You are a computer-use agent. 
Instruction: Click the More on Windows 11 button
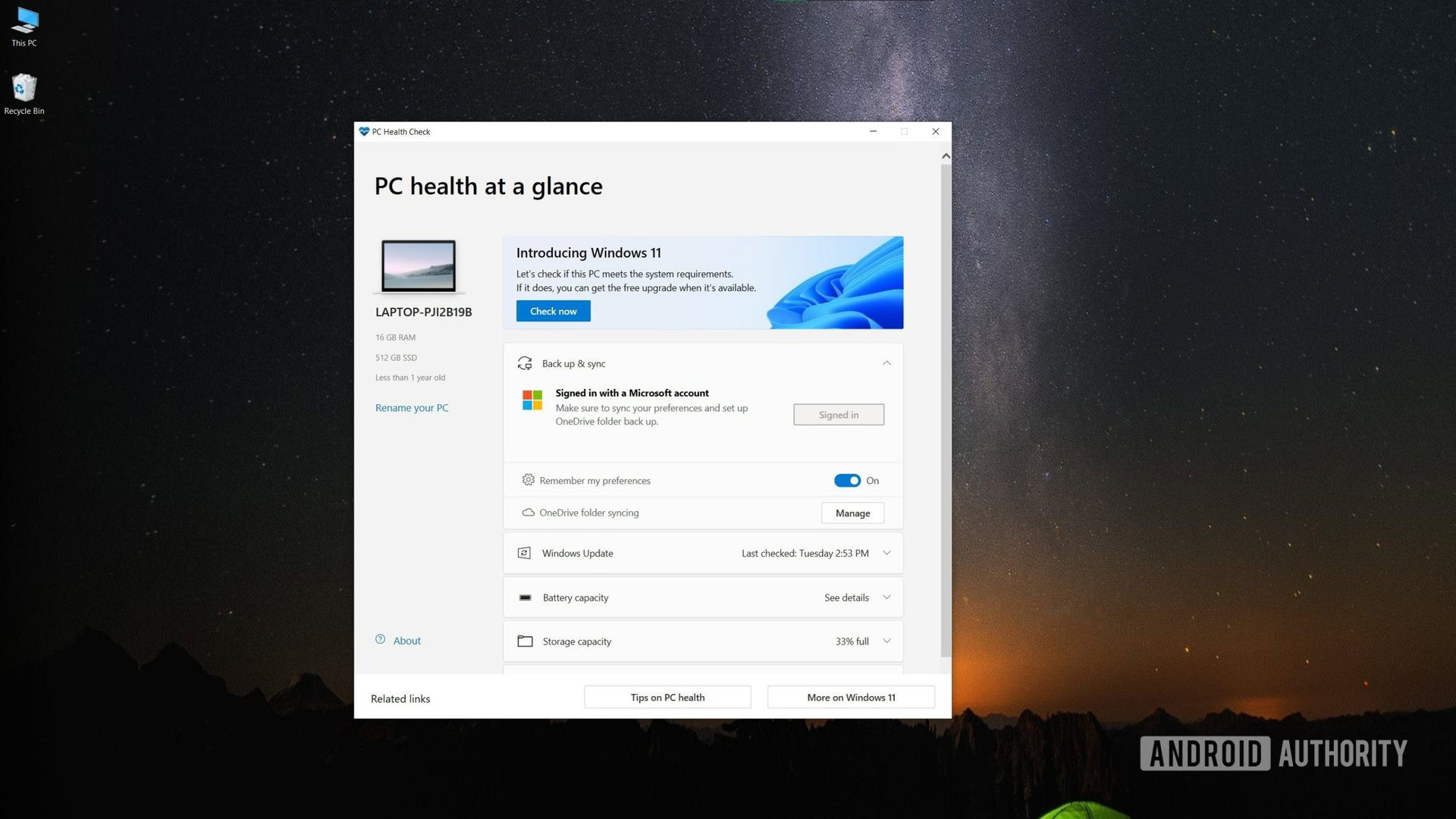[x=851, y=697]
